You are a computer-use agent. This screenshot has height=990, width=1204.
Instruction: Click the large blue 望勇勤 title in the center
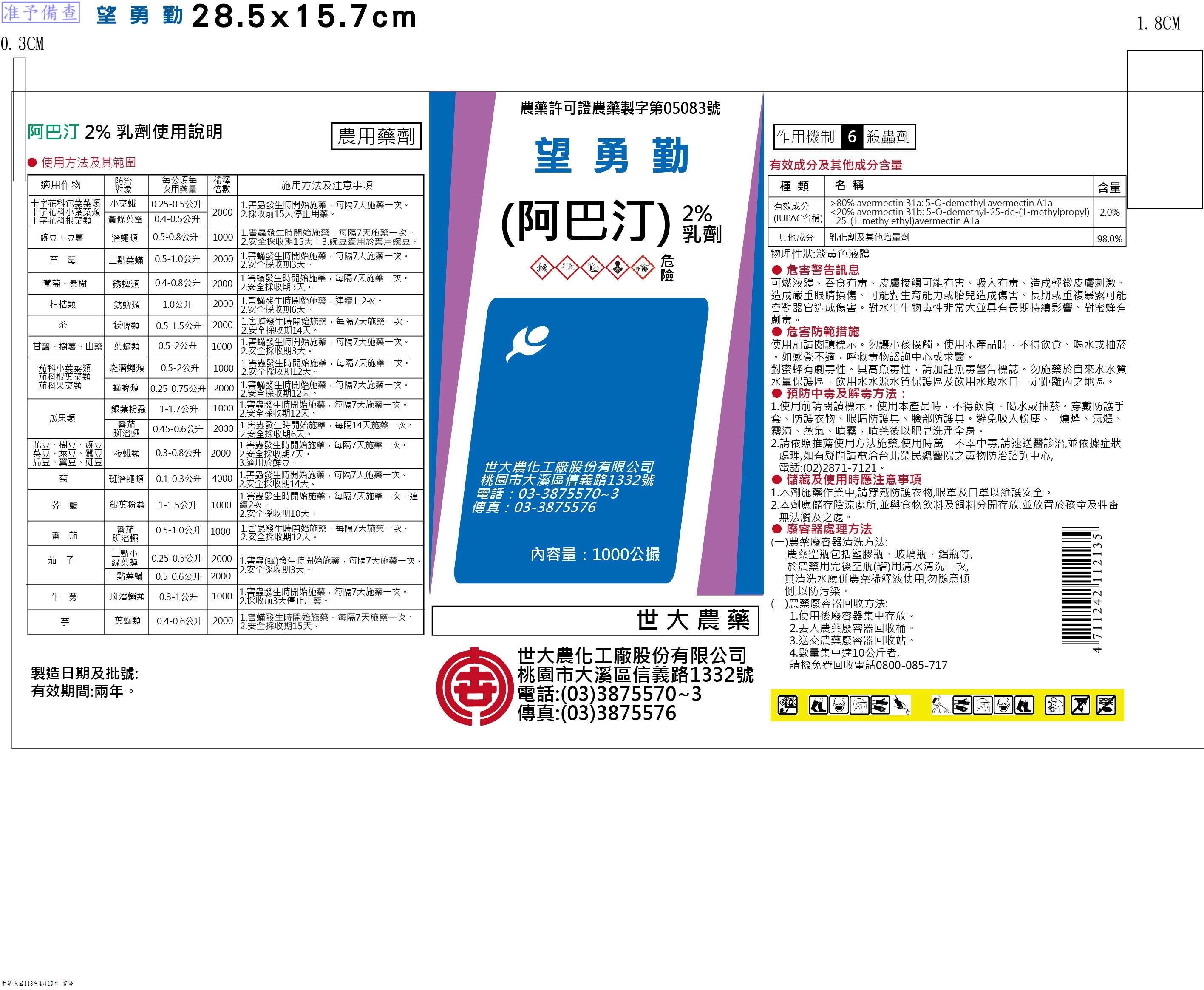click(612, 155)
